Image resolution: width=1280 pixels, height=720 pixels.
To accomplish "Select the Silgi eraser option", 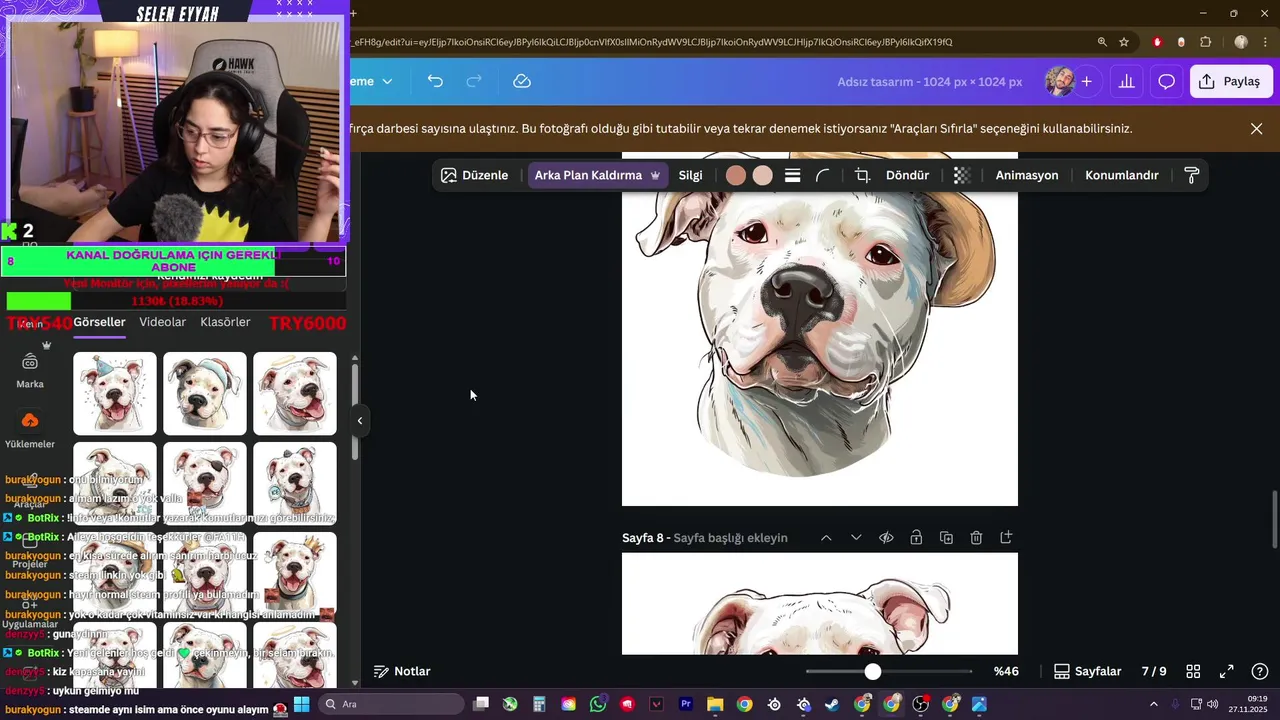I will point(690,175).
